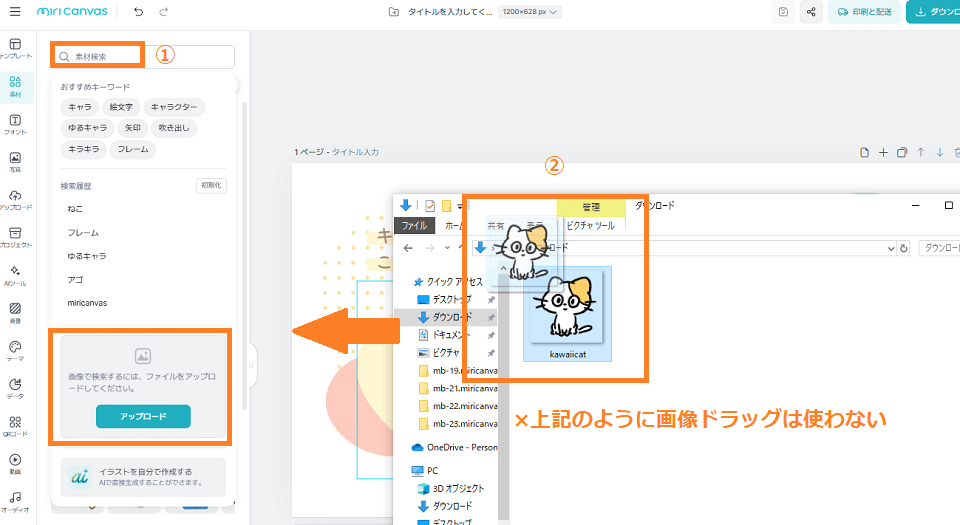Switch to the ピクチャ ツール ribbon tab

coord(590,226)
